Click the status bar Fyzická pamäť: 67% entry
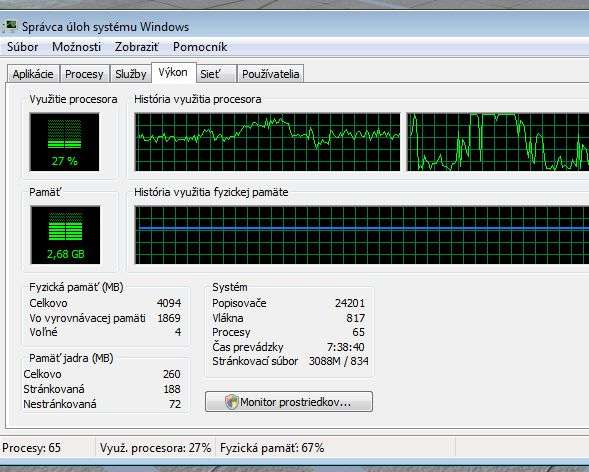The width and height of the screenshot is (589, 472). [272, 448]
